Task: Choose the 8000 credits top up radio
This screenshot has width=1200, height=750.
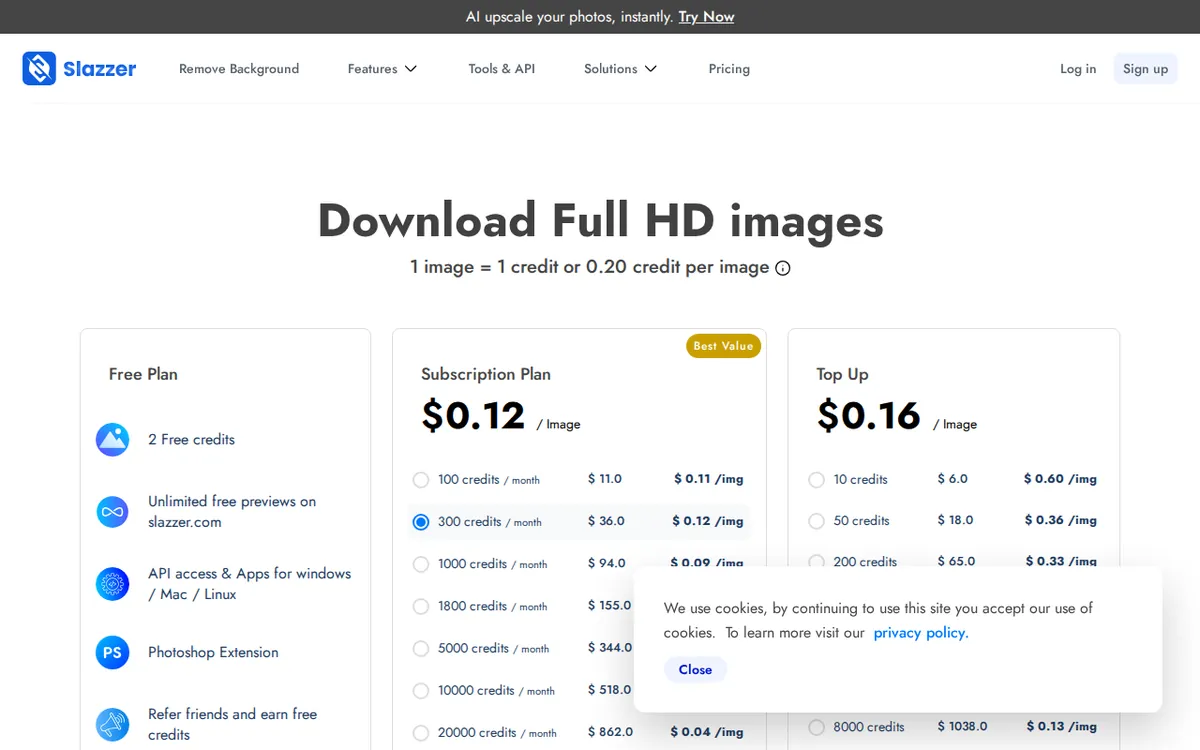Action: (x=816, y=727)
